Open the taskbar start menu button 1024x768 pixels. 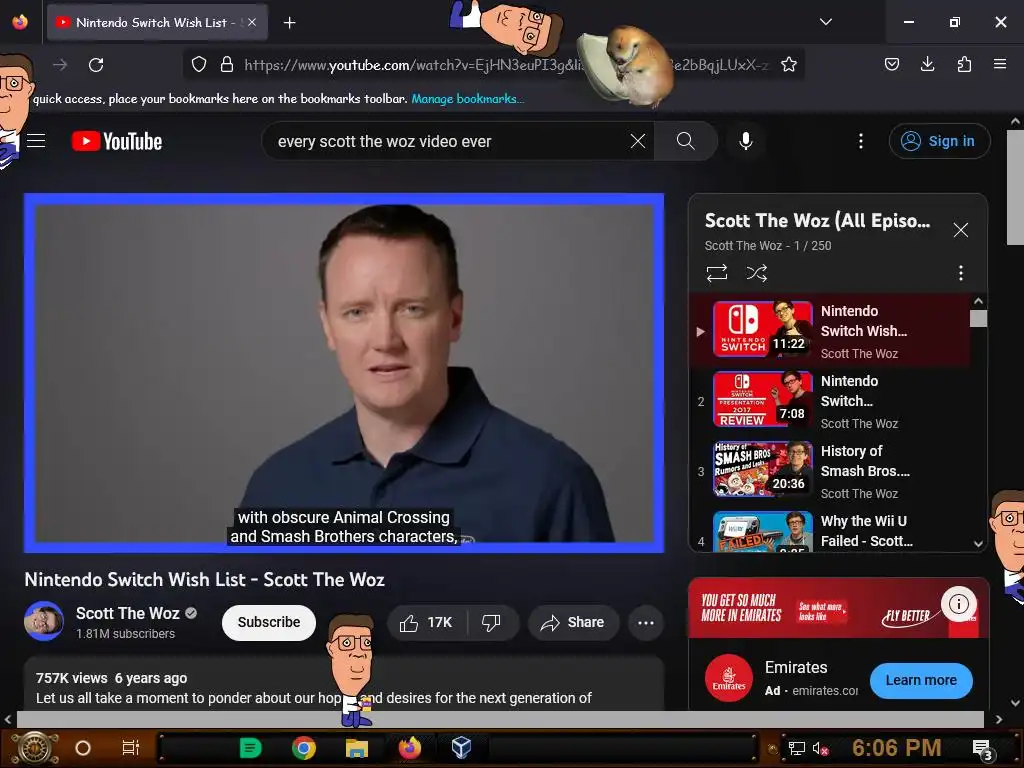click(x=34, y=748)
